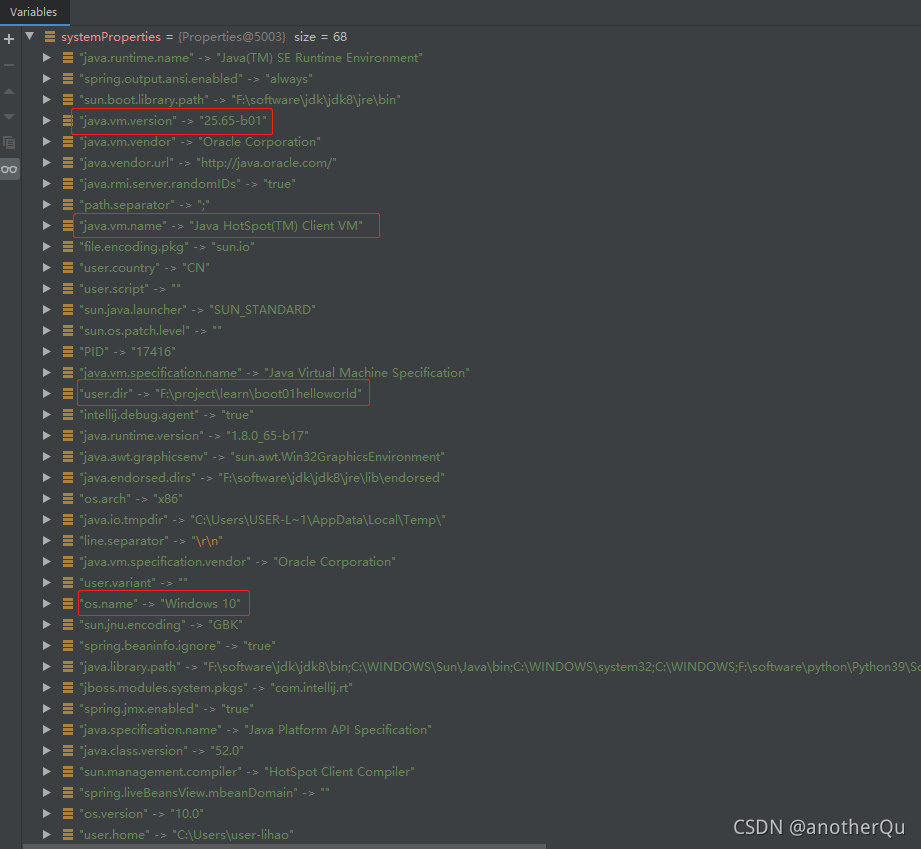Select the "intellij.debug.agent" row
921x849 pixels.
167,415
